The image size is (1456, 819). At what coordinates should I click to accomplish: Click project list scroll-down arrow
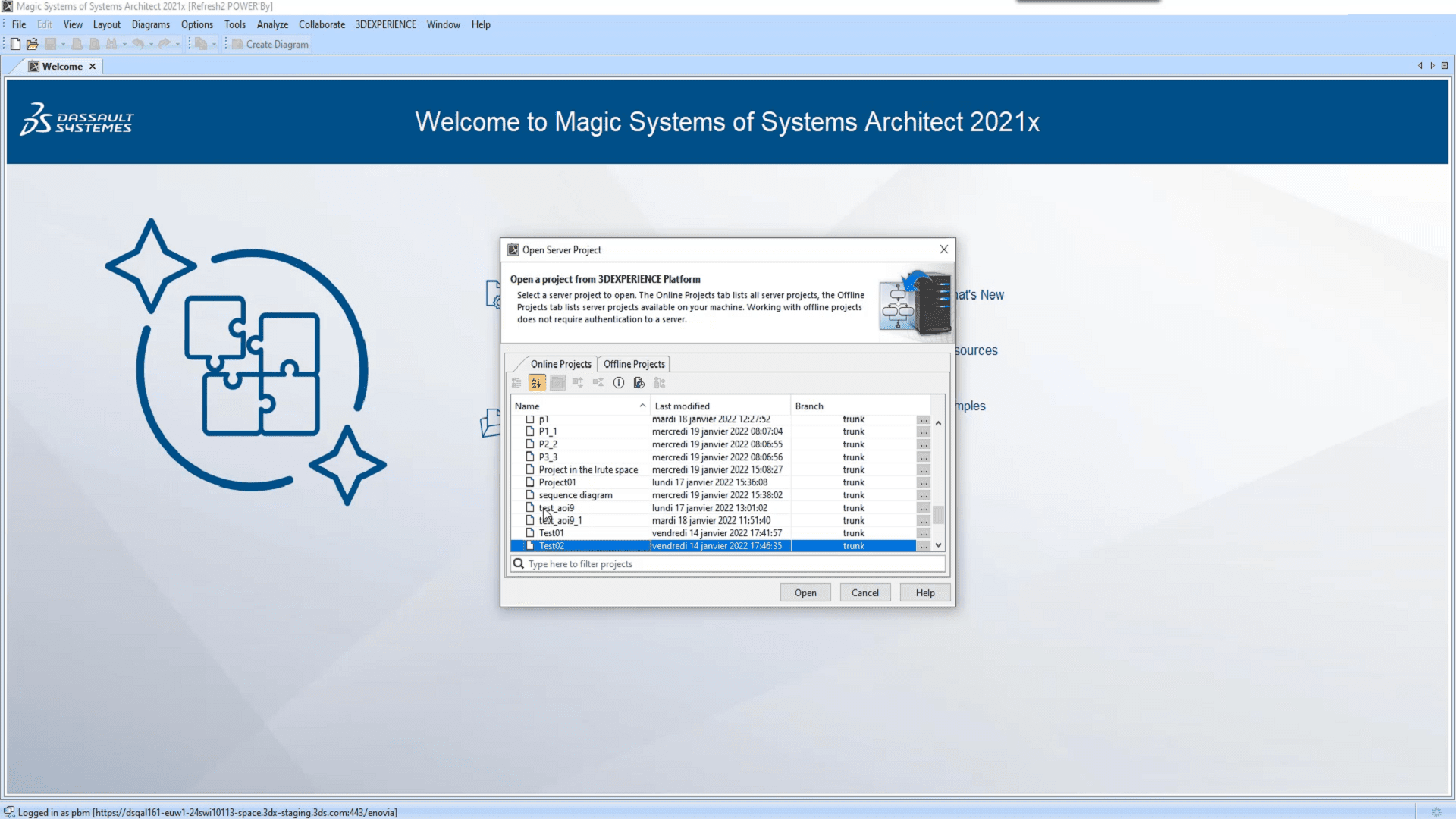click(x=938, y=545)
